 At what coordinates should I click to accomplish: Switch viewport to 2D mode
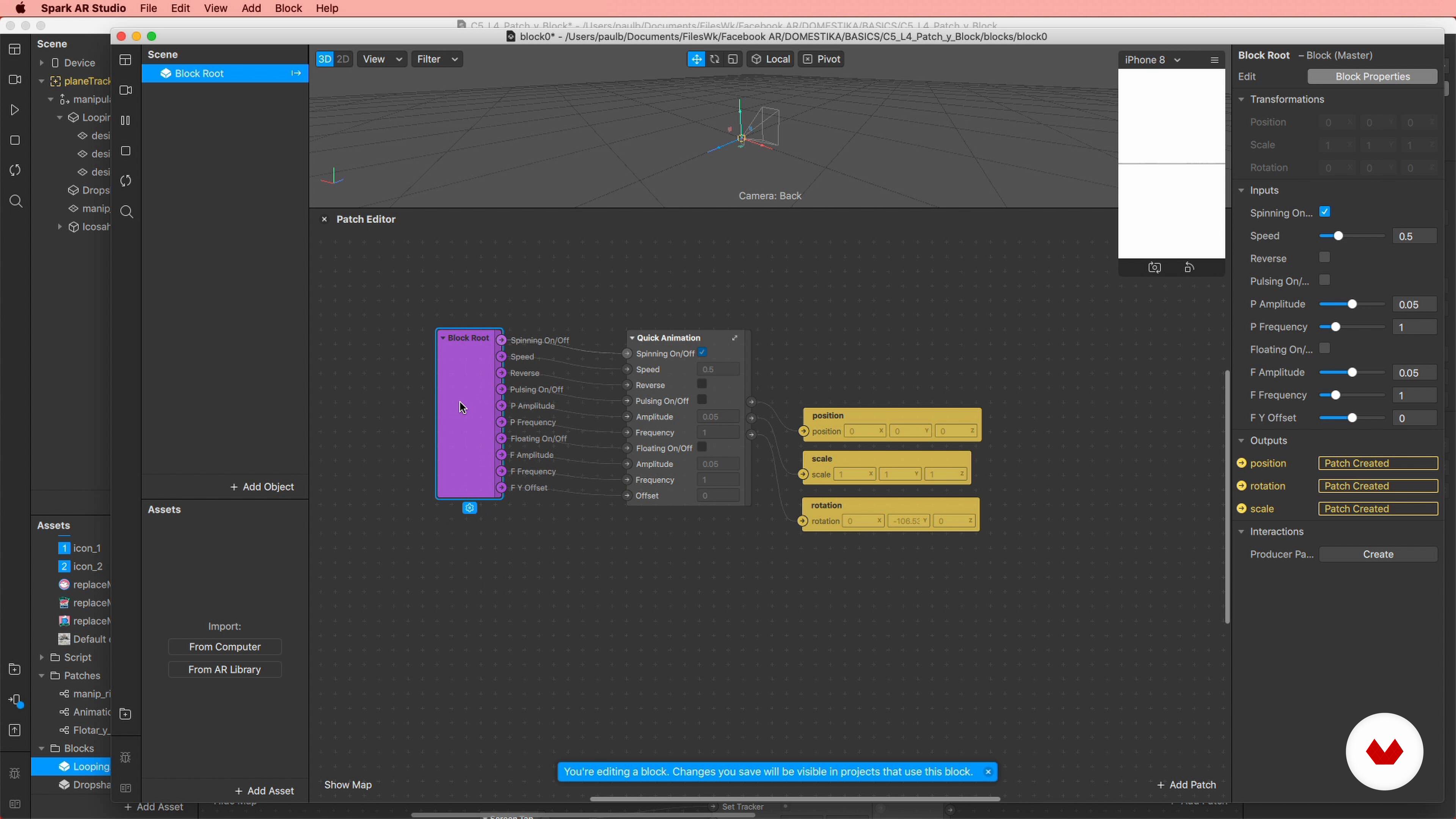click(x=342, y=60)
